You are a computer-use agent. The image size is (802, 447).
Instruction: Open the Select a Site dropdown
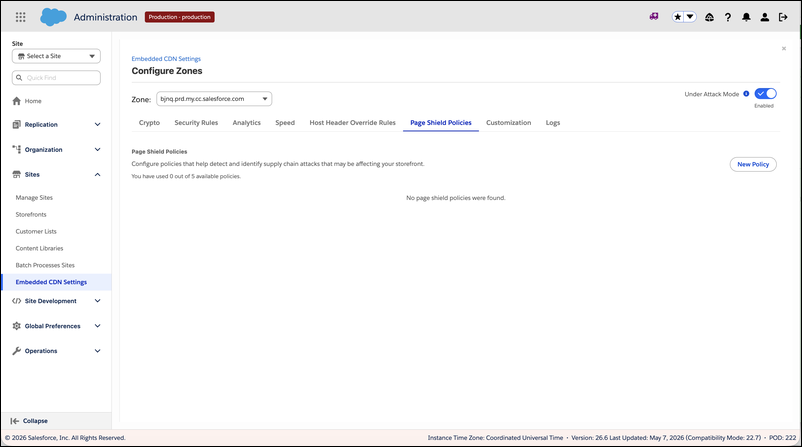pyautogui.click(x=56, y=56)
